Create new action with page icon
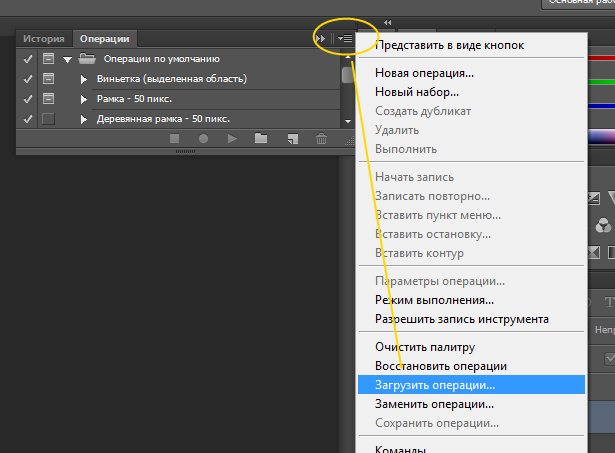This screenshot has width=615, height=453. tap(293, 138)
